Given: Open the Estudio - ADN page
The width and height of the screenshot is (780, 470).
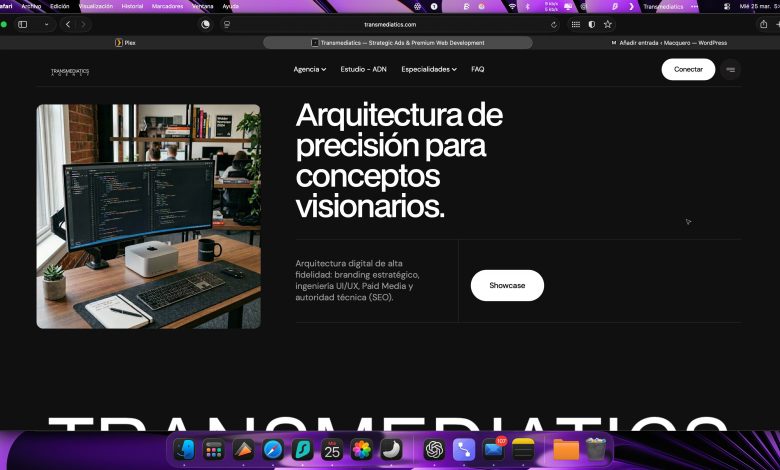Looking at the screenshot, I should pyautogui.click(x=363, y=70).
